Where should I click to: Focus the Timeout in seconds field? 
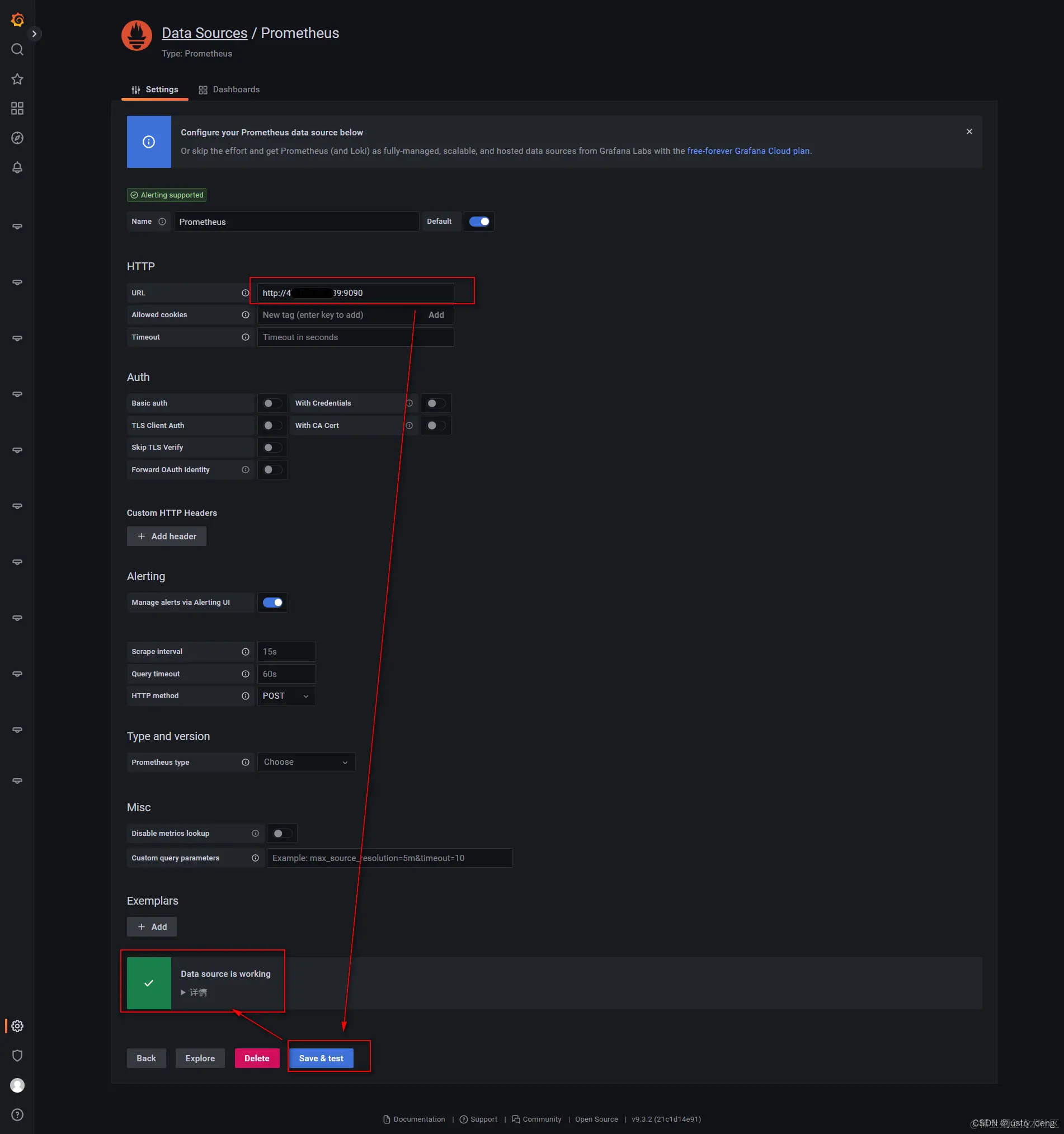pos(355,337)
